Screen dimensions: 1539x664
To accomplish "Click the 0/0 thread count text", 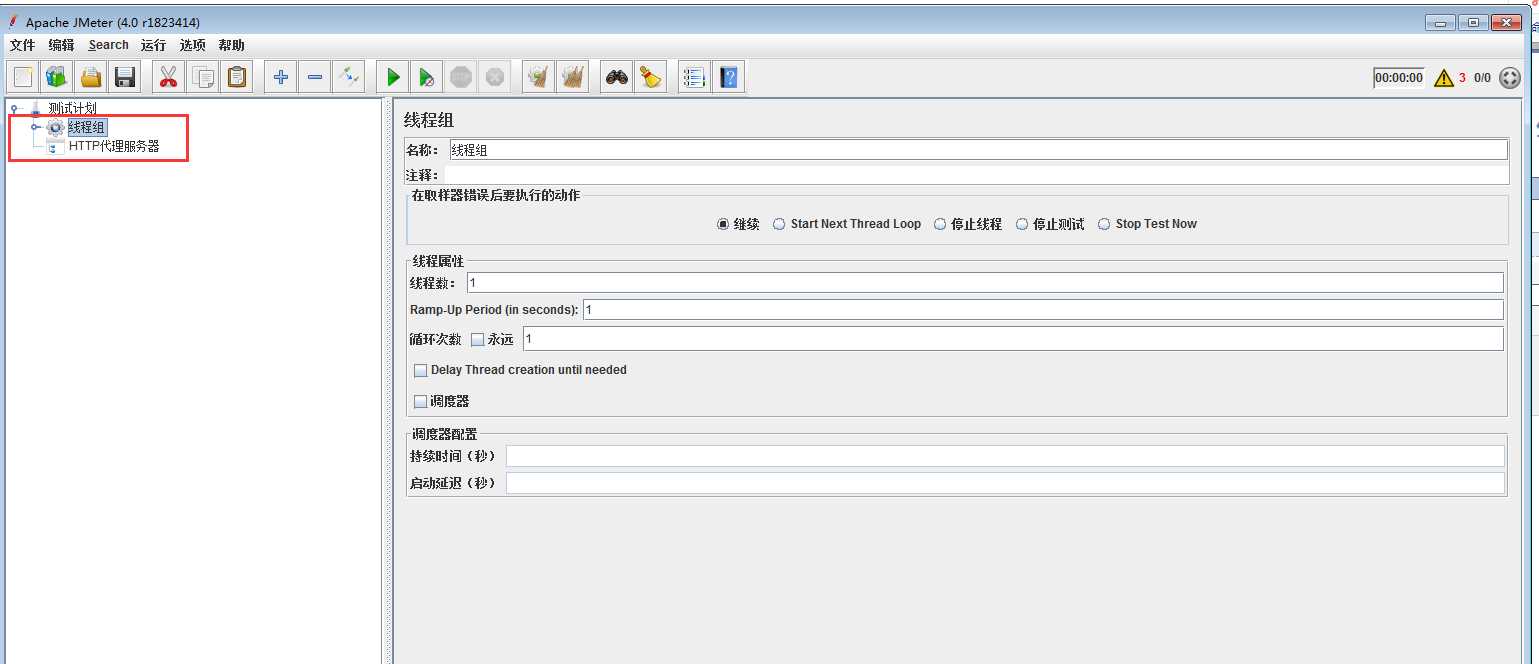I will point(1482,78).
